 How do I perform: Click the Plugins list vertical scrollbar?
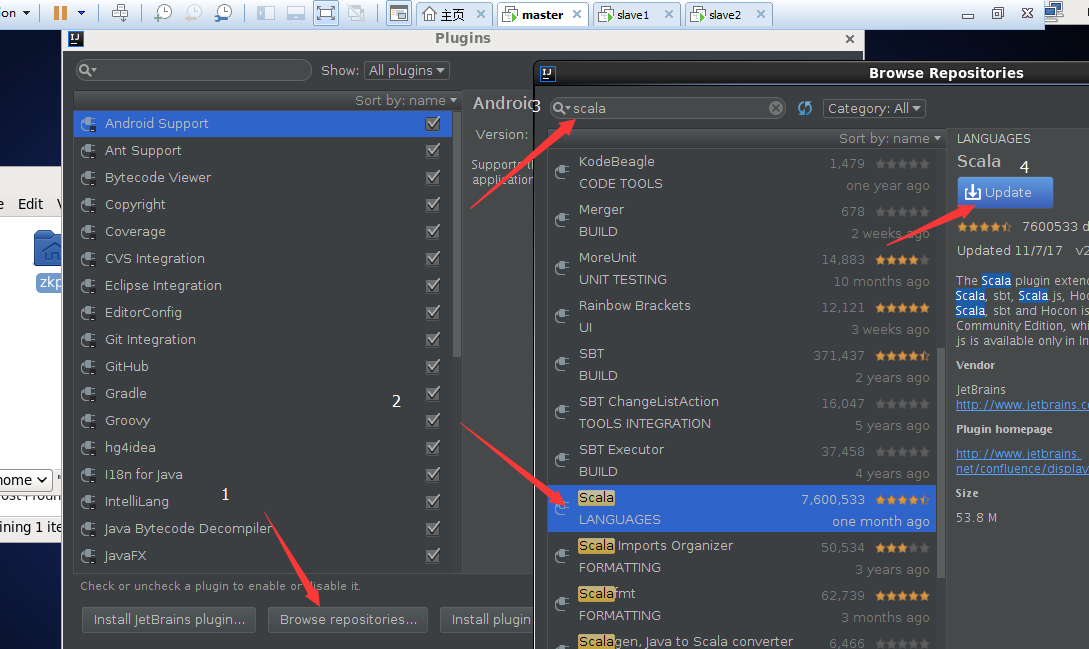(x=456, y=236)
